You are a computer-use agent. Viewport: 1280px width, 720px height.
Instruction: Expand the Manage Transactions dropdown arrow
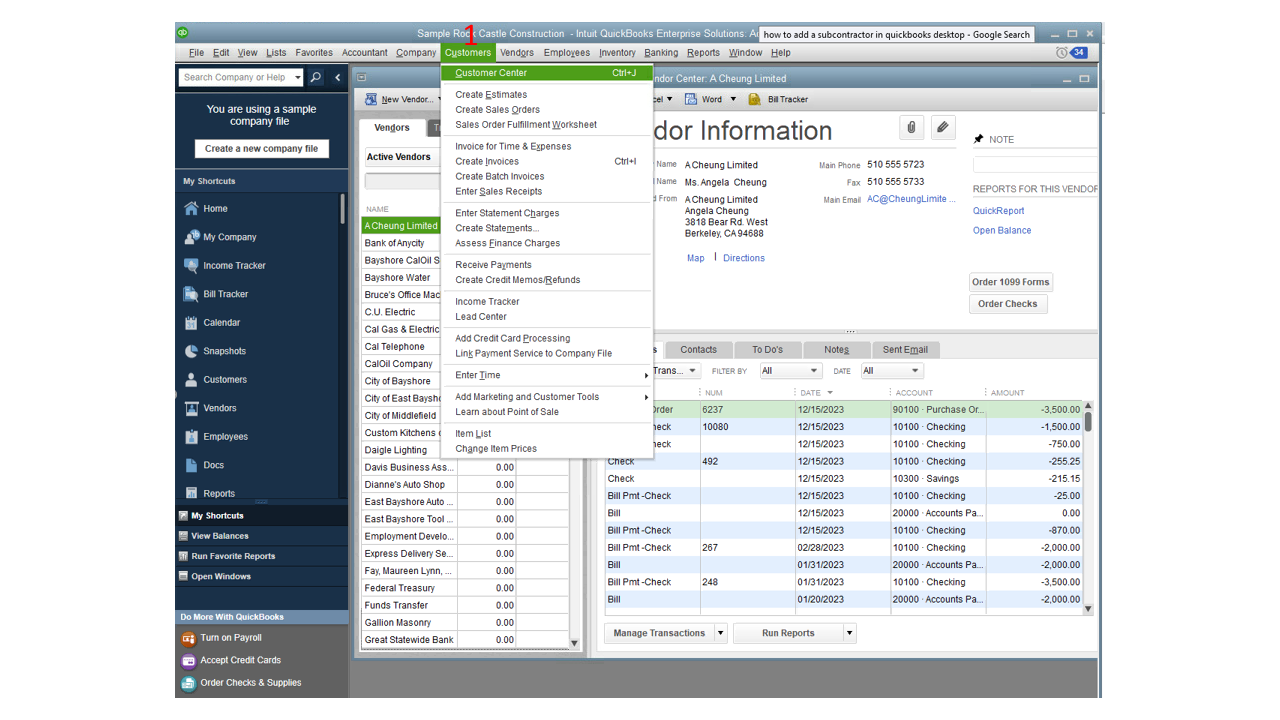coord(720,633)
